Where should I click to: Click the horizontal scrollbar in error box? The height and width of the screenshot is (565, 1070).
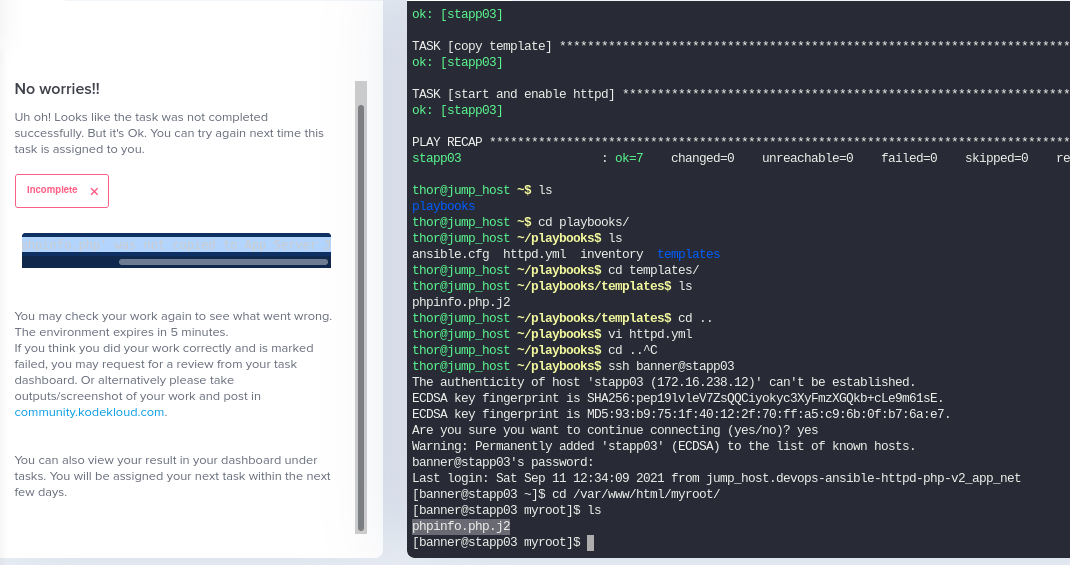tap(223, 262)
